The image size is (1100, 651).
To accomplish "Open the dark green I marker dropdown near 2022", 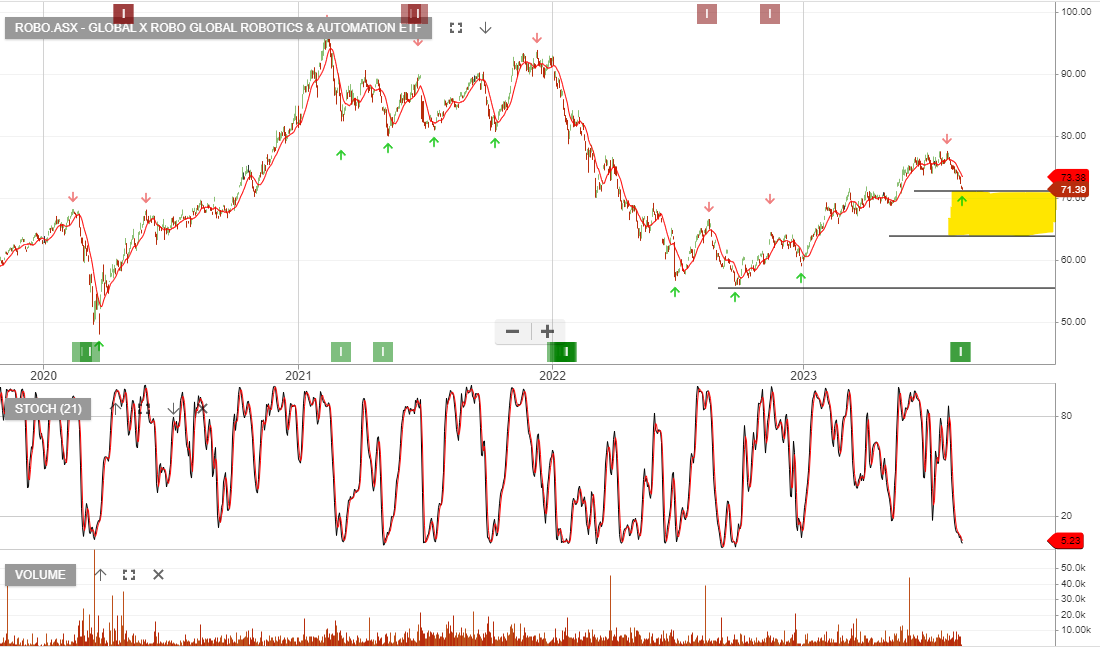I will click(563, 352).
